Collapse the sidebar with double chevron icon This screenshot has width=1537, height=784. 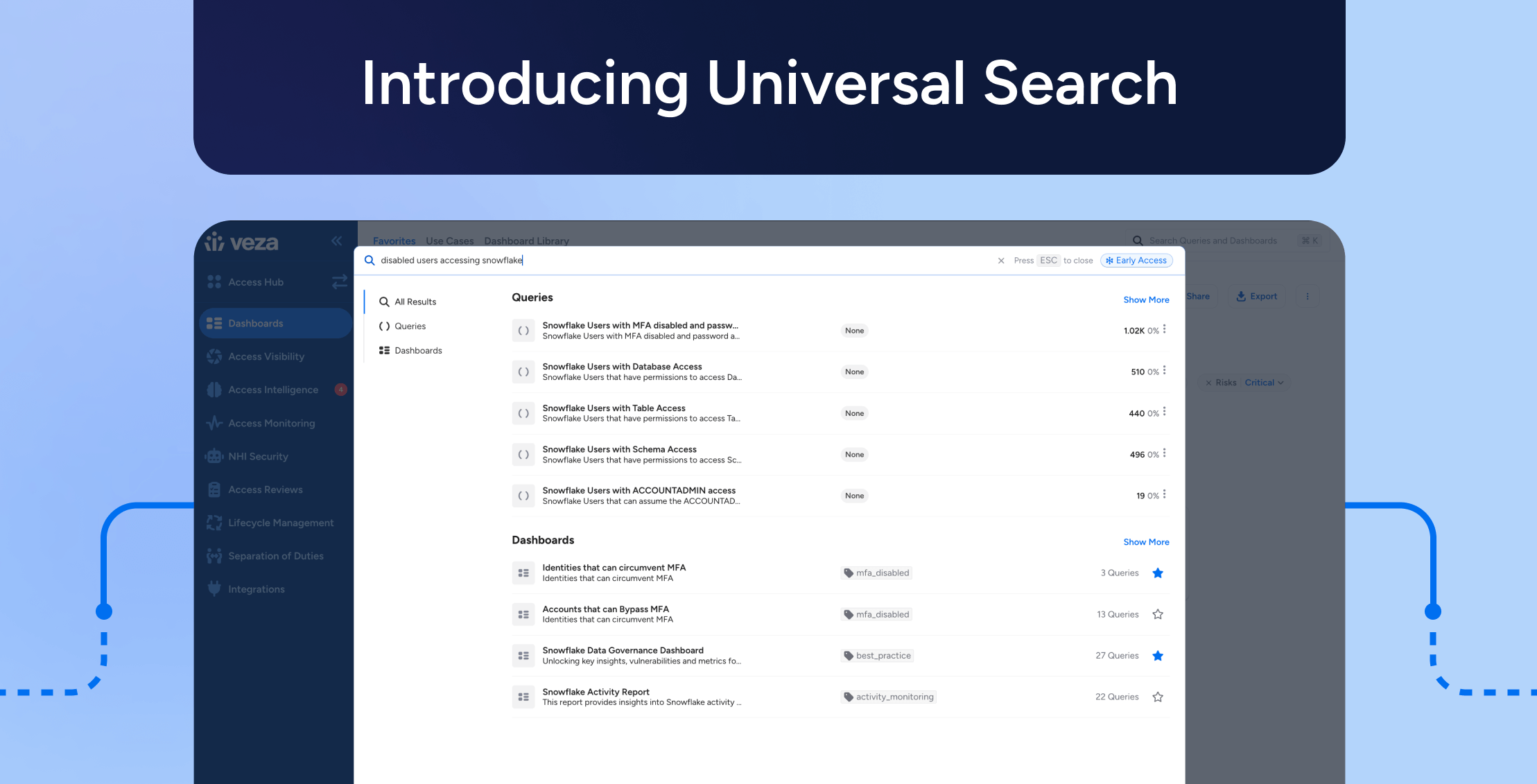click(336, 241)
